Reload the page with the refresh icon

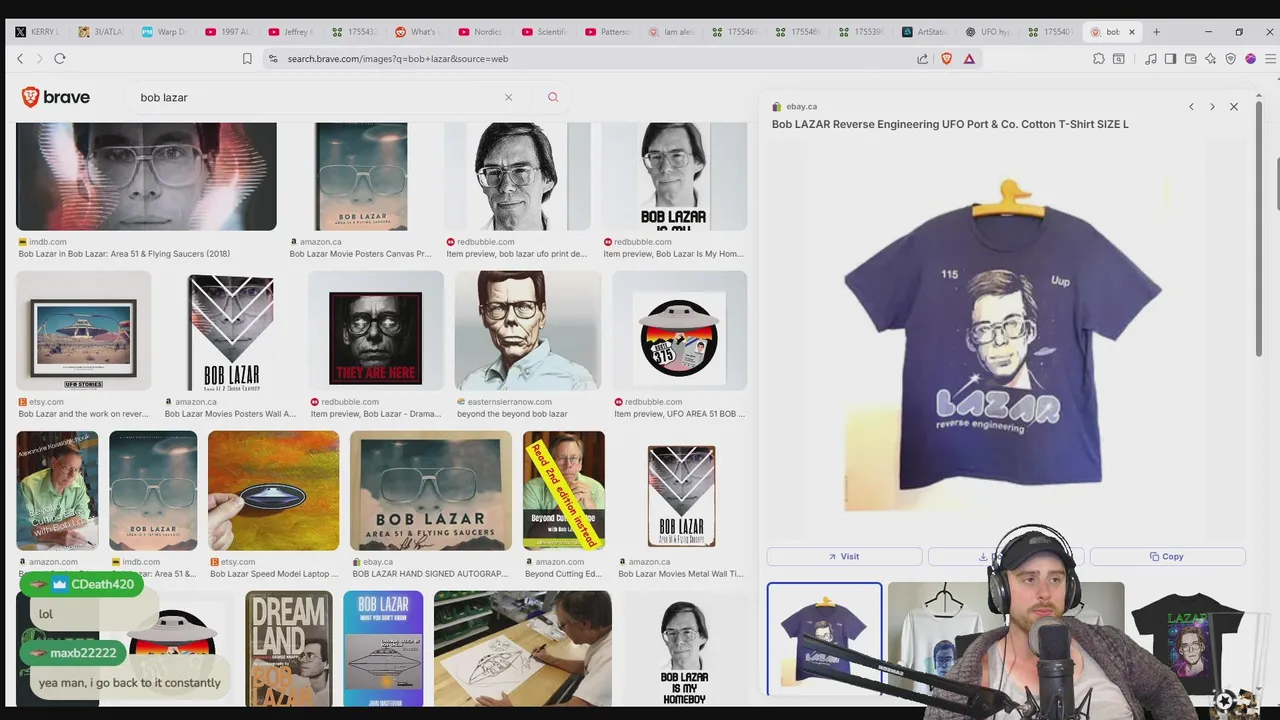[60, 59]
